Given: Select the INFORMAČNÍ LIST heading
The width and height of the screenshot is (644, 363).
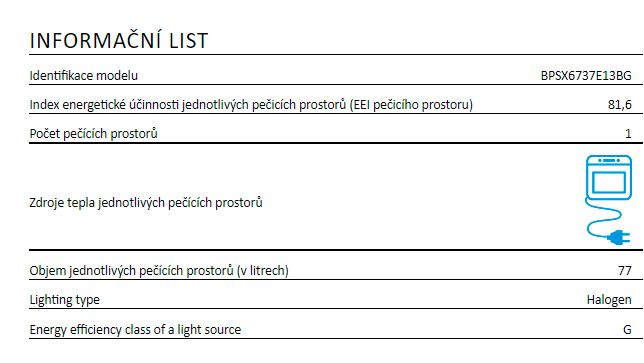Looking at the screenshot, I should (119, 41).
